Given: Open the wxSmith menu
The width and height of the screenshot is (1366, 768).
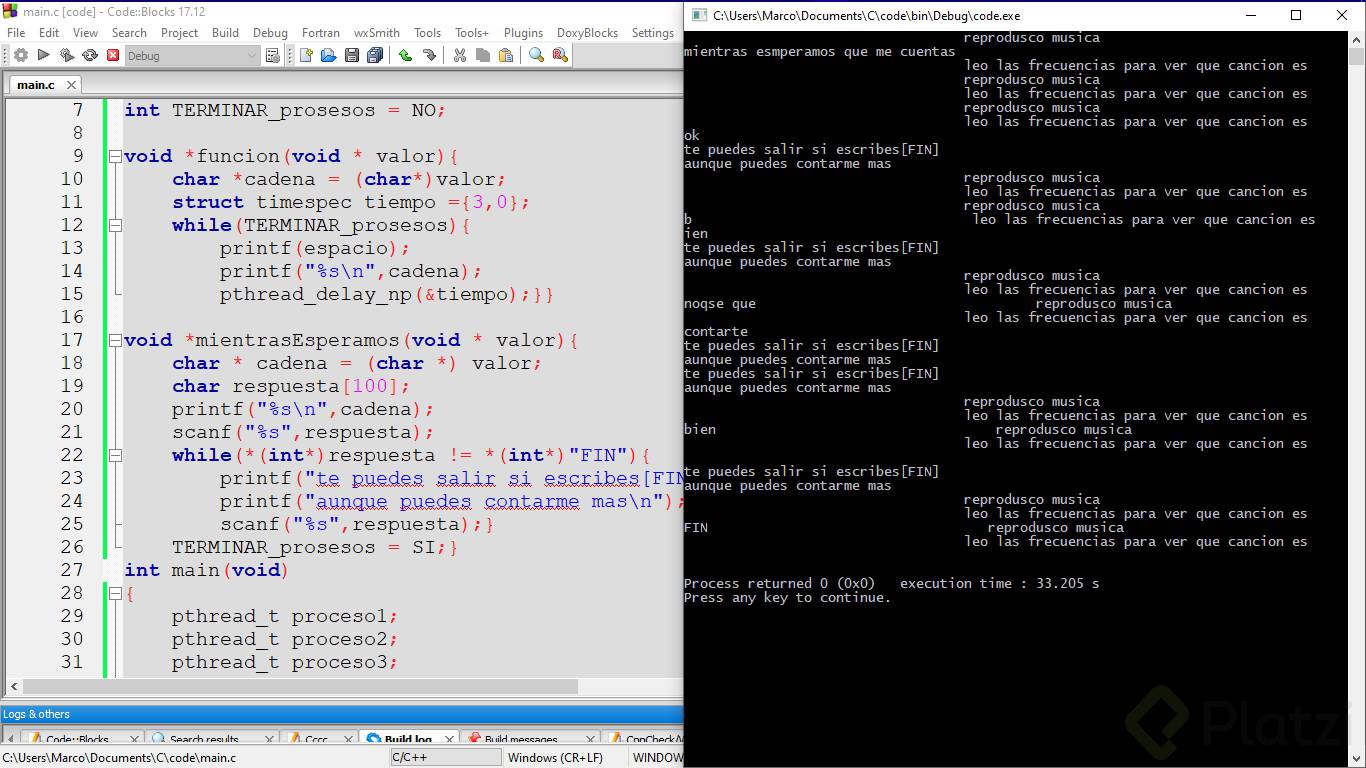Looking at the screenshot, I should (x=377, y=33).
